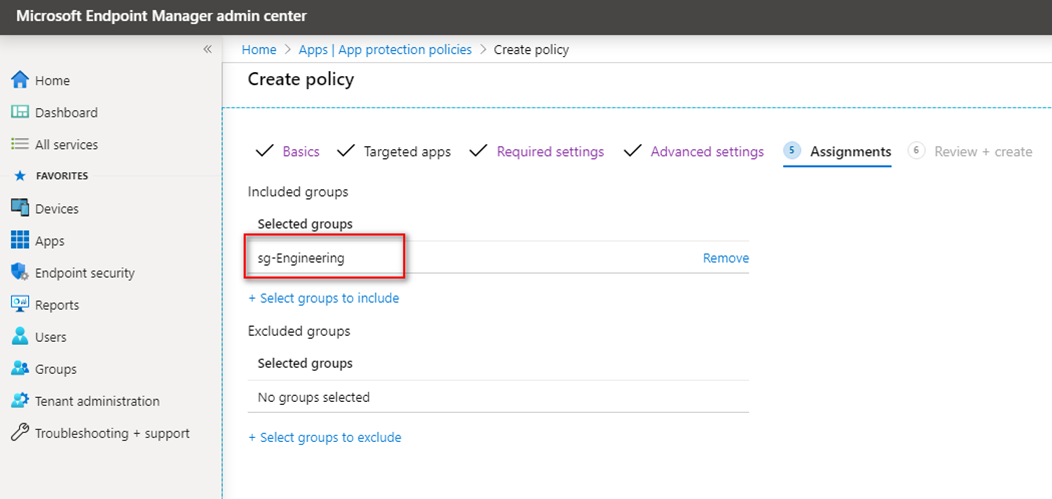
Task: Open the Advanced settings step tab
Action: (x=707, y=152)
